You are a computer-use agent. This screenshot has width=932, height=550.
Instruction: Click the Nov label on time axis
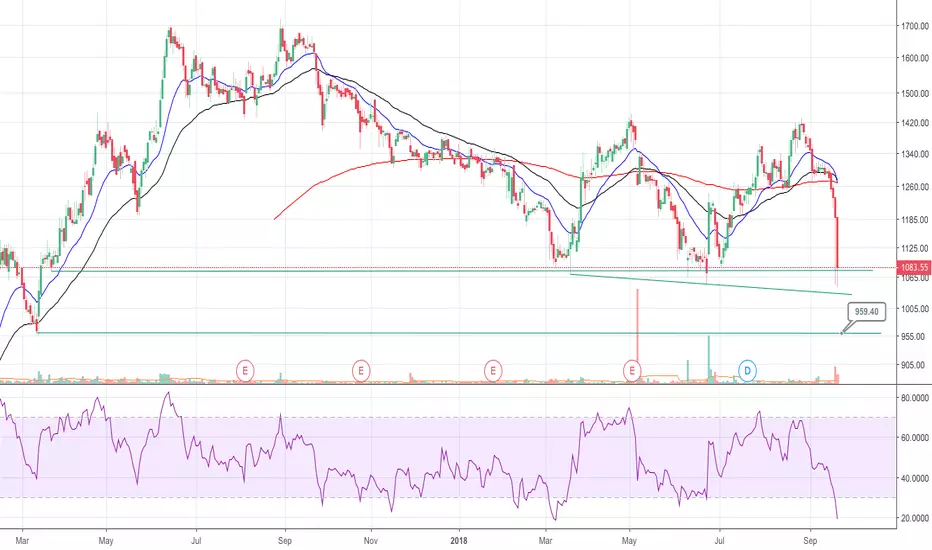370,541
